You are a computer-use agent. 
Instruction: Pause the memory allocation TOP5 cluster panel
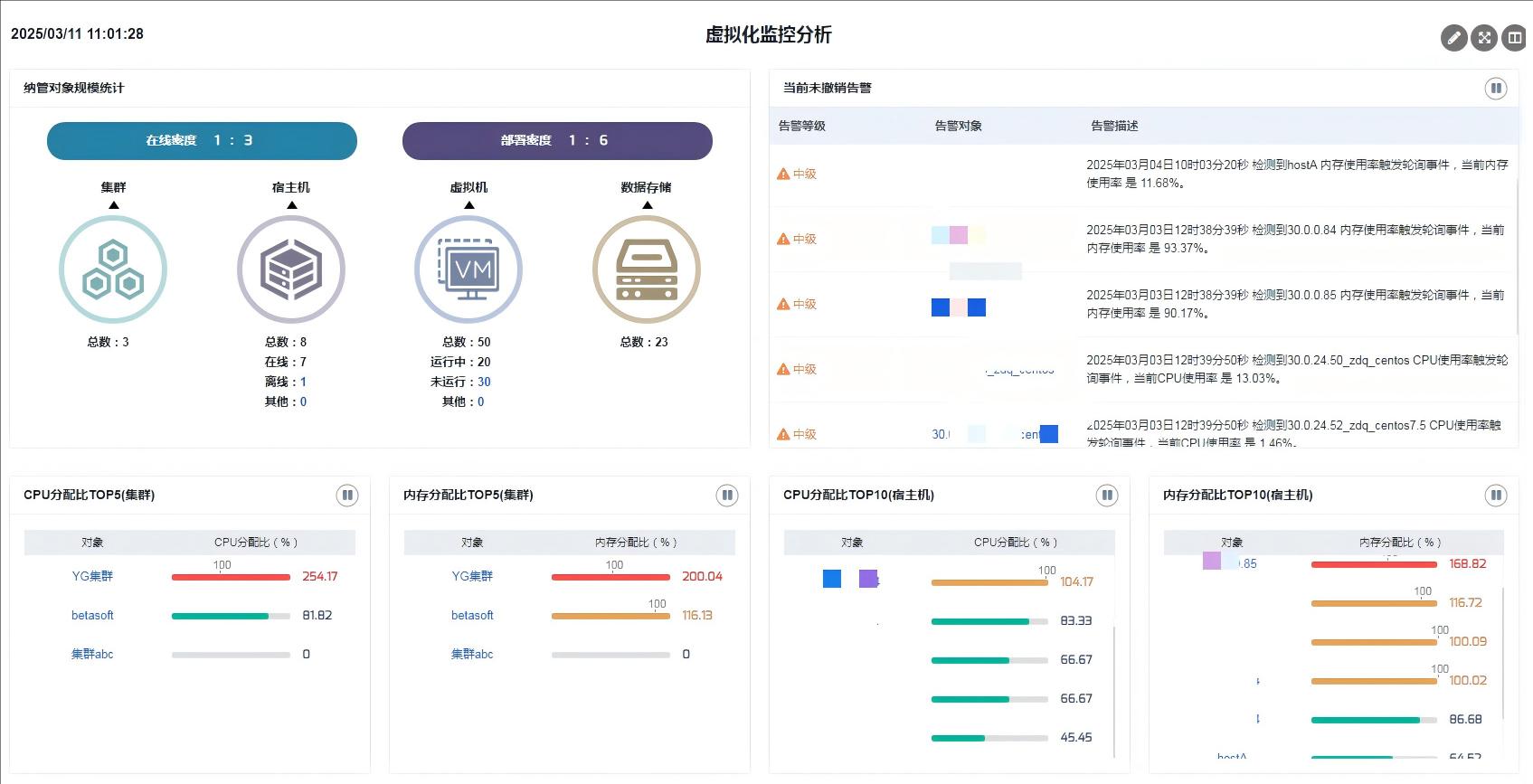(727, 496)
